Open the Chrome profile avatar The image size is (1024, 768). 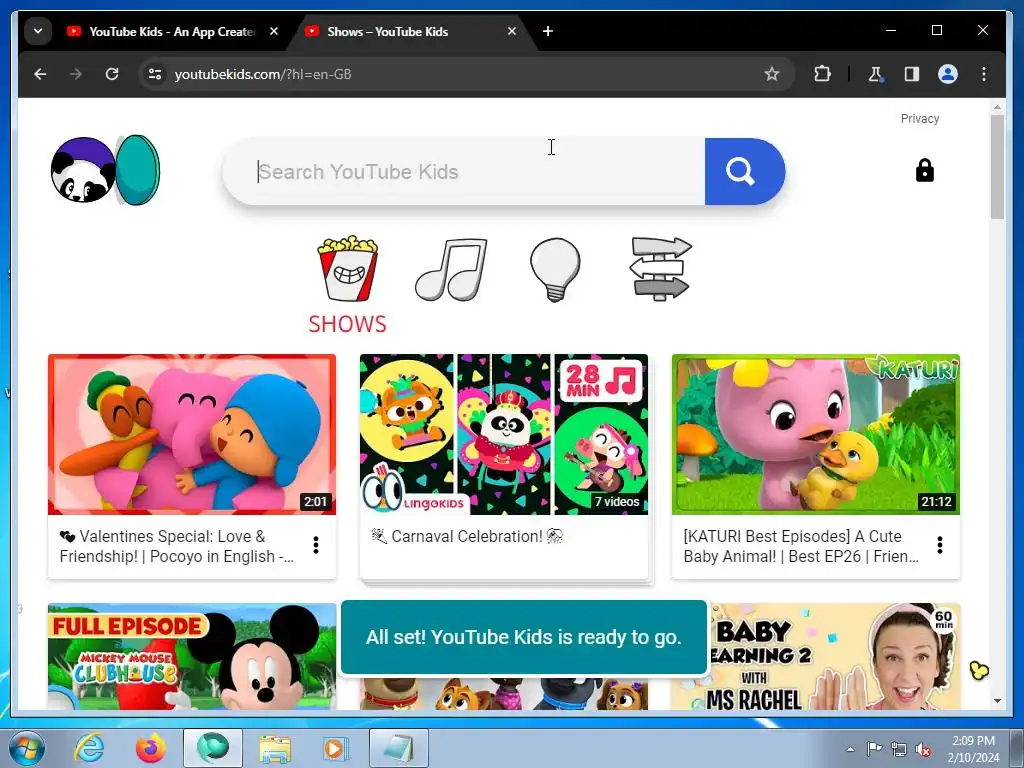[x=948, y=74]
